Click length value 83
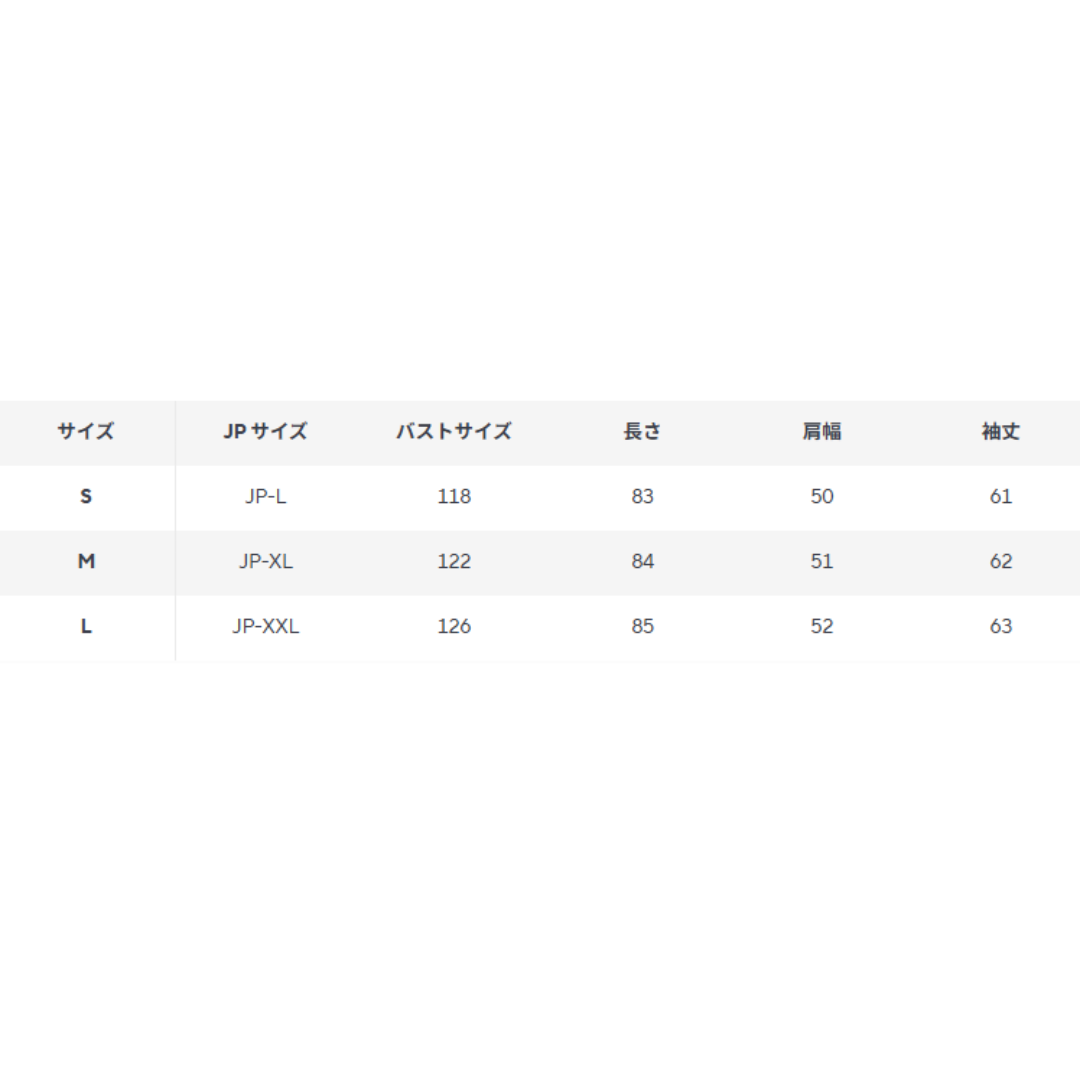This screenshot has width=1080, height=1080. tap(642, 496)
